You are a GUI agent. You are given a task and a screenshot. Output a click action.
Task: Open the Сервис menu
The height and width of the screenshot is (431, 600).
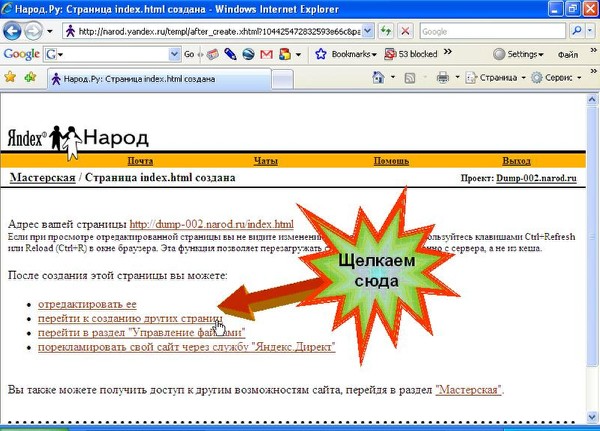click(x=556, y=78)
